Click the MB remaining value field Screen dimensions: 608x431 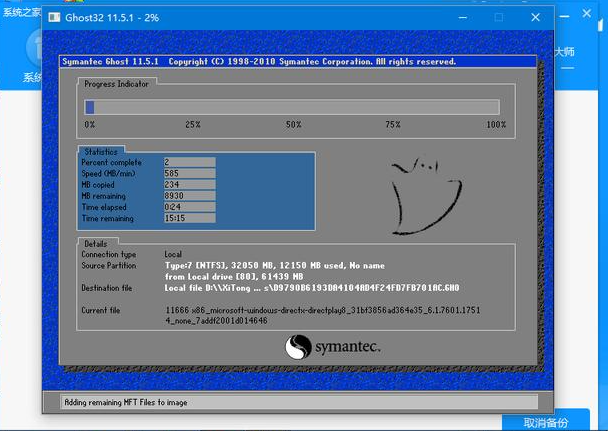click(188, 195)
